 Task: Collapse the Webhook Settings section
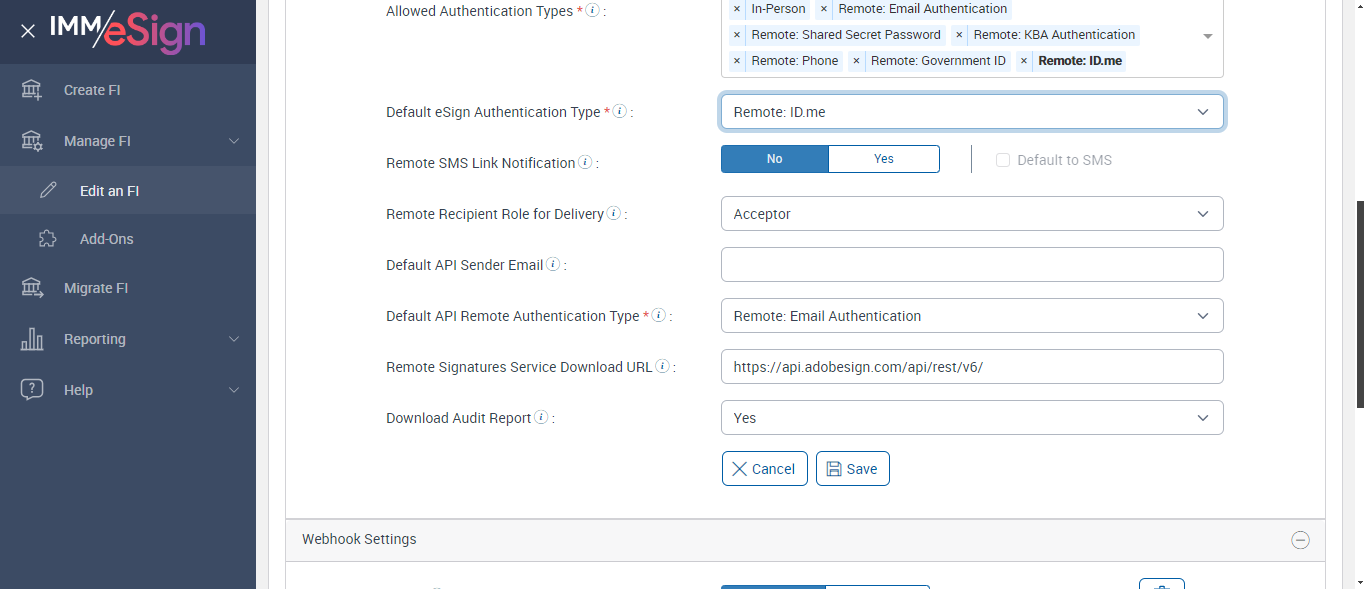coord(1300,540)
